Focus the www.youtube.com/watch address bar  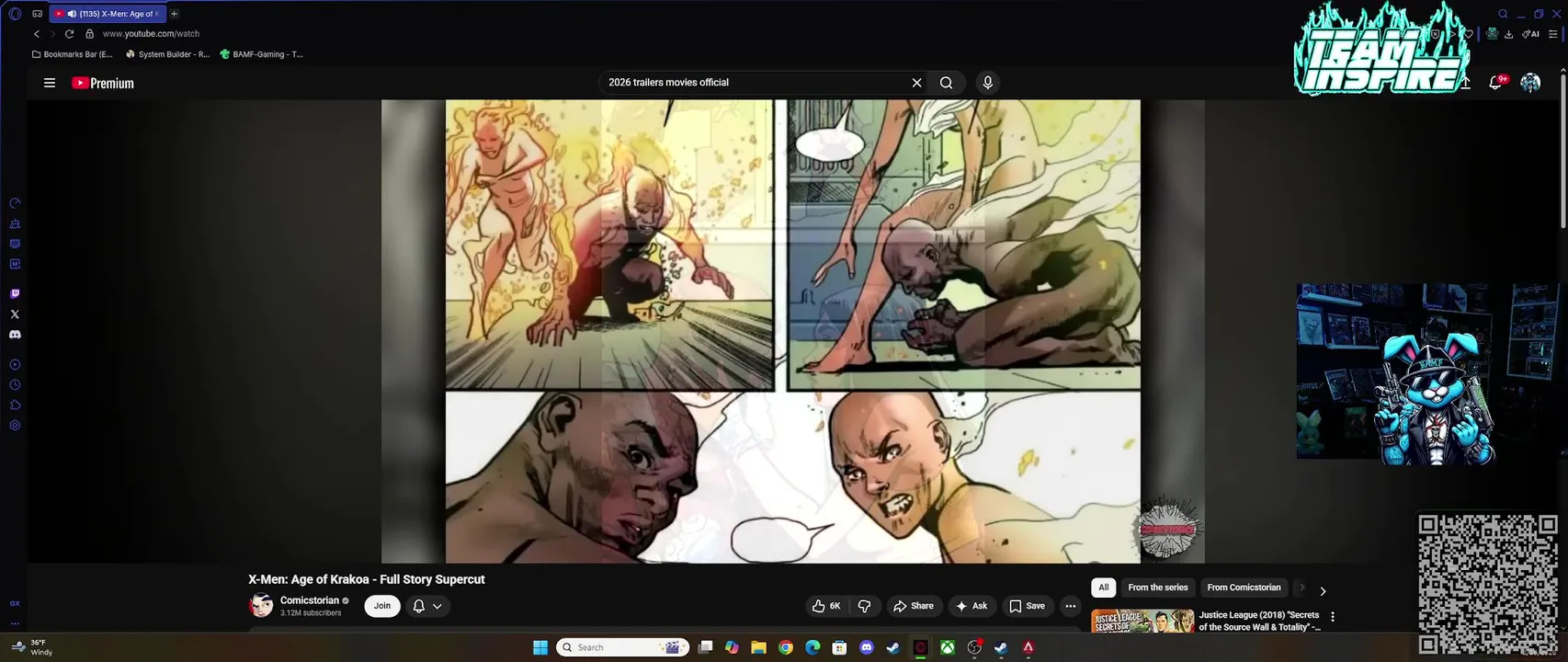pos(151,34)
